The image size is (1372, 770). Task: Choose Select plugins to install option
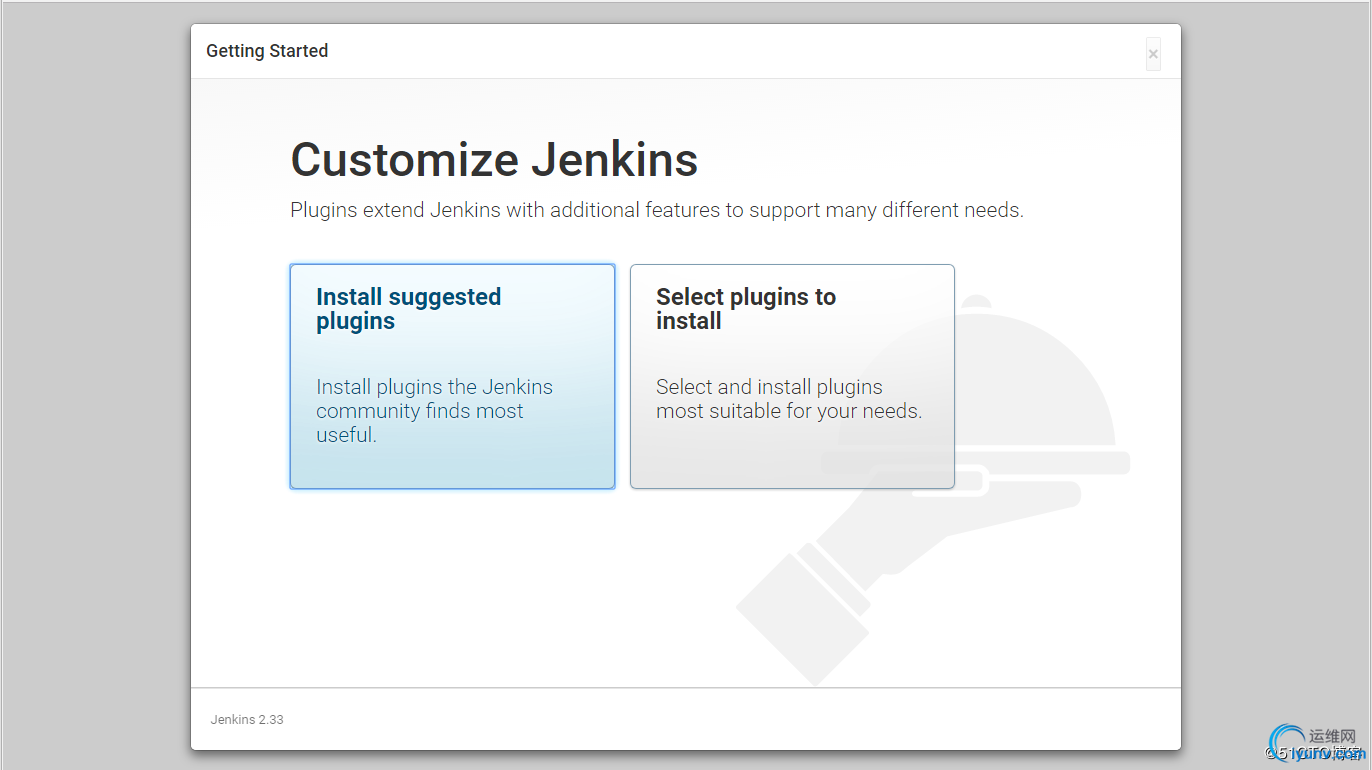click(792, 376)
